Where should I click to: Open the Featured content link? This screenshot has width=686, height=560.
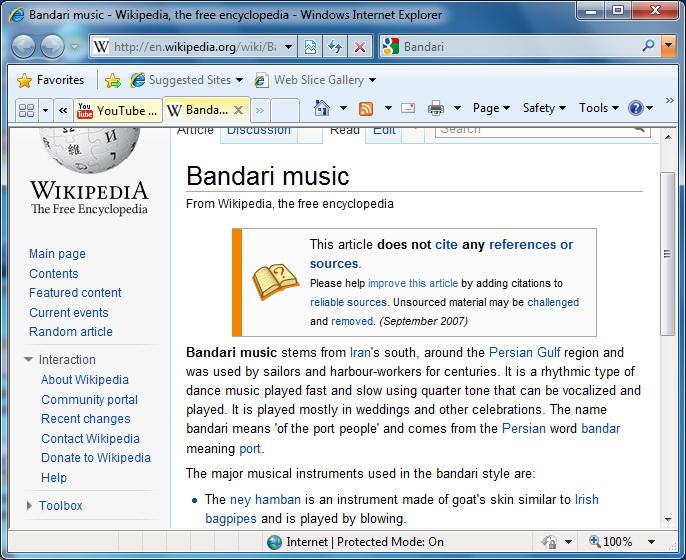[x=75, y=293]
